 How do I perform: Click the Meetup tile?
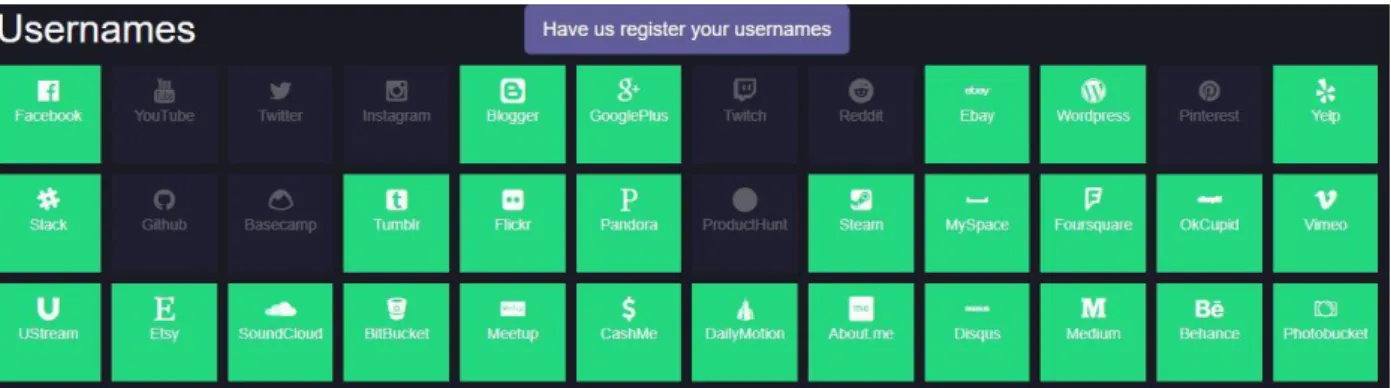click(x=512, y=332)
